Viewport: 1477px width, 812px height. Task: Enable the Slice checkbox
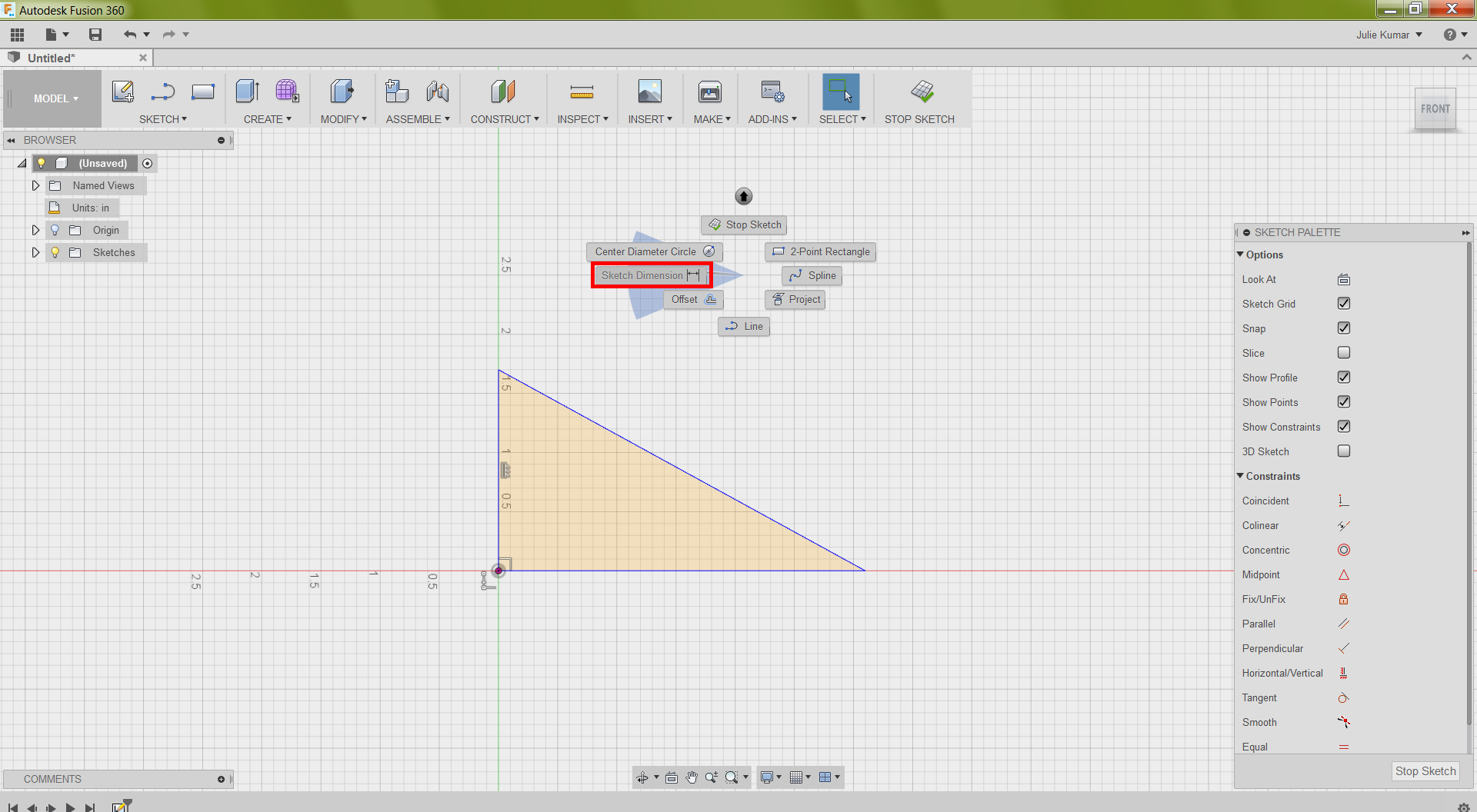click(x=1344, y=353)
